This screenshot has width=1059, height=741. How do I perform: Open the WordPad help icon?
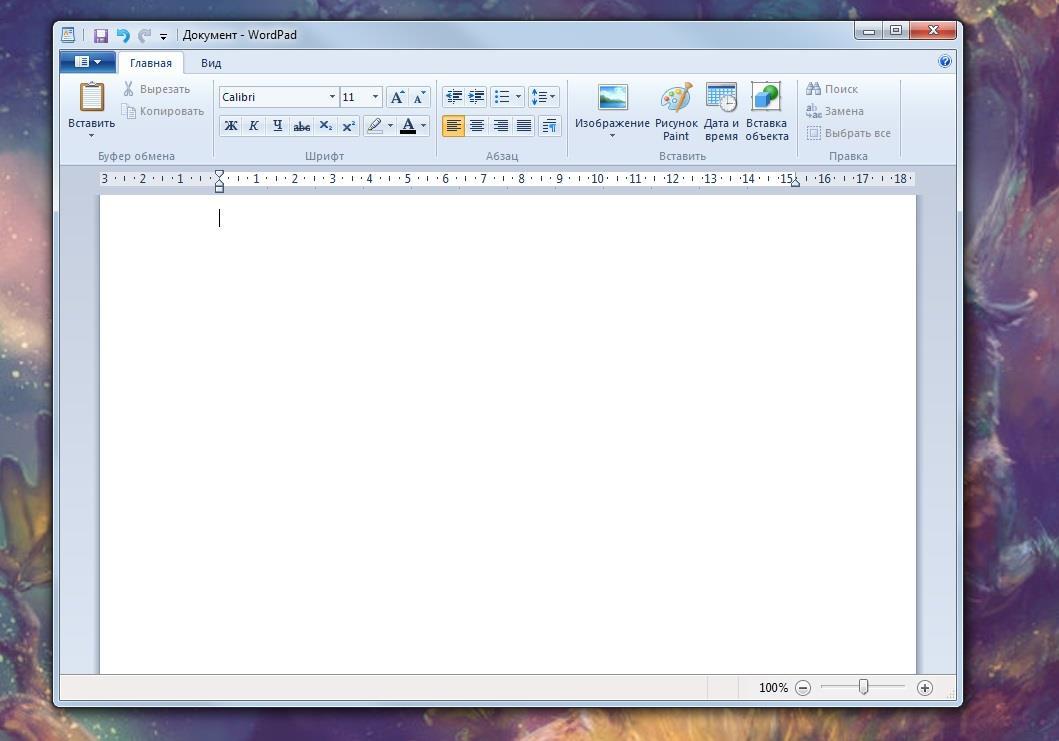945,62
